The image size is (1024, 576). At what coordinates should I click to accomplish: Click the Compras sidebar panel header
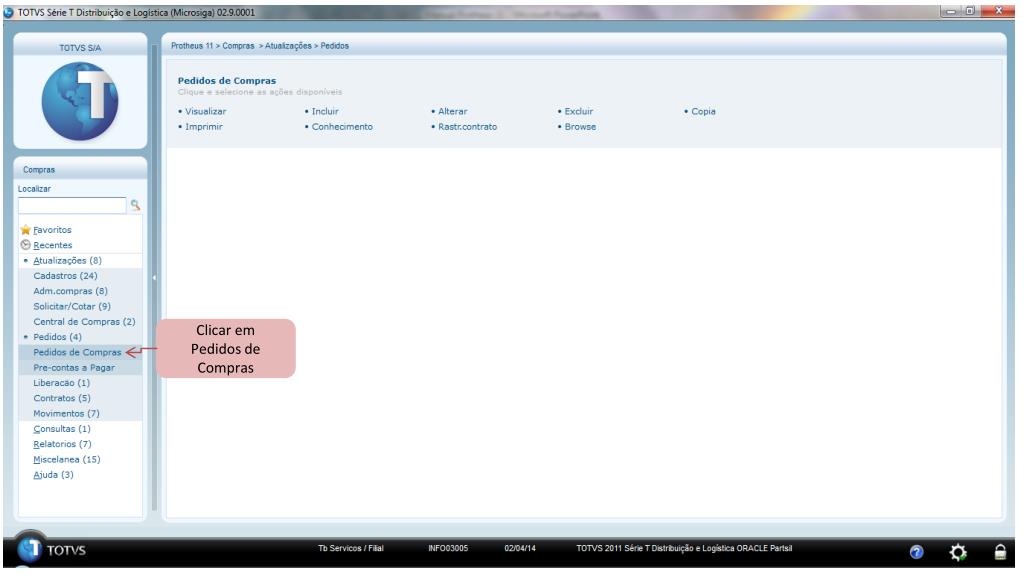[80, 169]
